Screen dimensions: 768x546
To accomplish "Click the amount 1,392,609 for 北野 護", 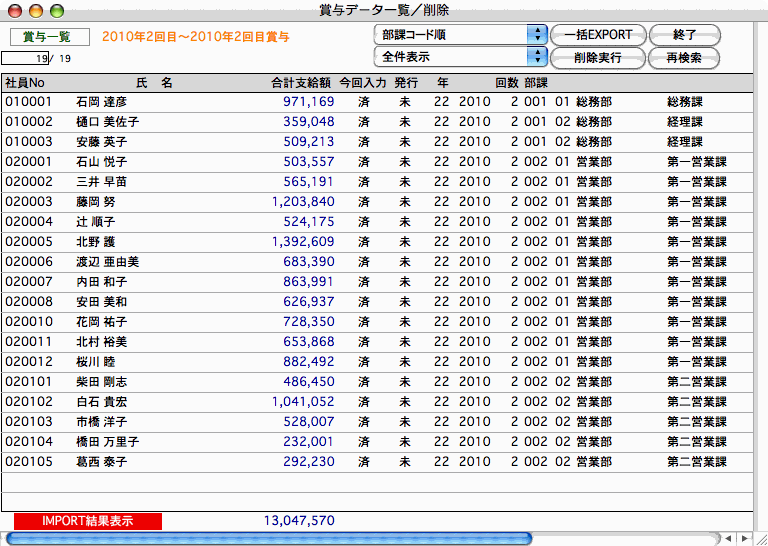I will pyautogui.click(x=302, y=242).
